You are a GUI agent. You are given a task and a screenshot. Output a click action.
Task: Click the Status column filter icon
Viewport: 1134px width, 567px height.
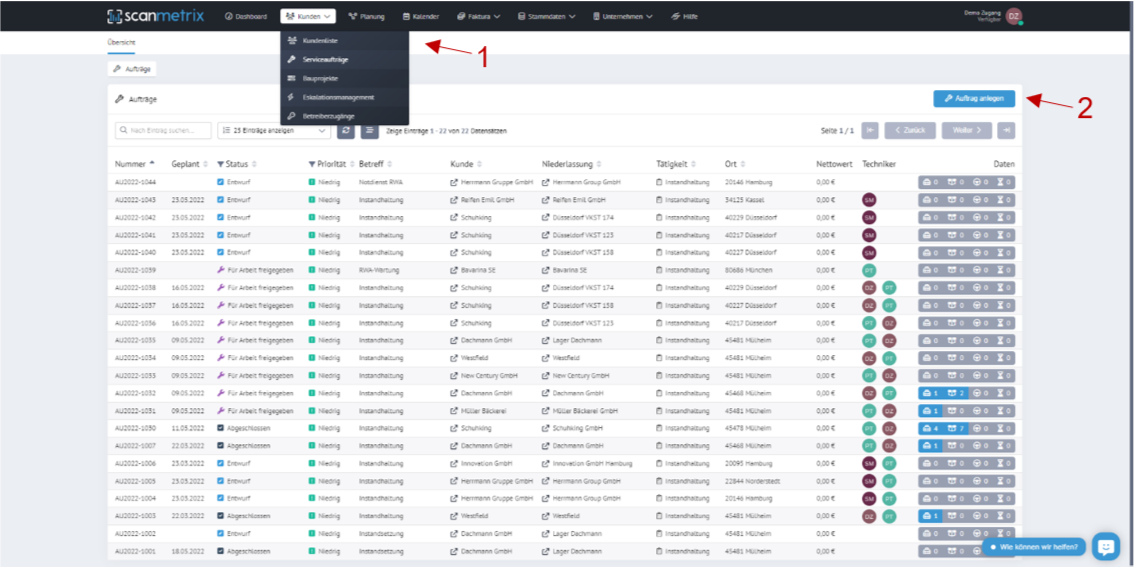pos(221,164)
